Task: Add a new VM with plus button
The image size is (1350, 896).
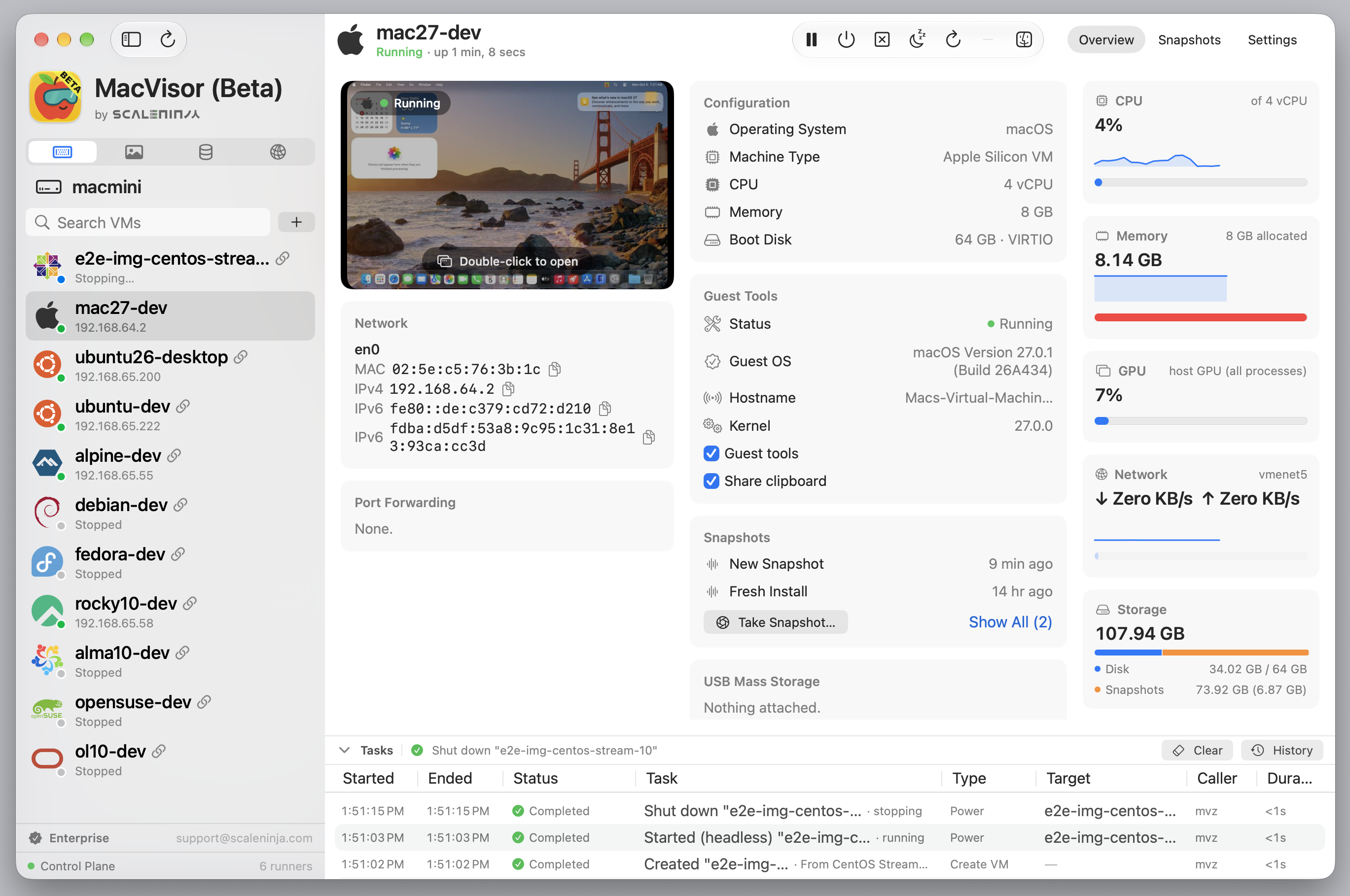Action: [x=296, y=222]
